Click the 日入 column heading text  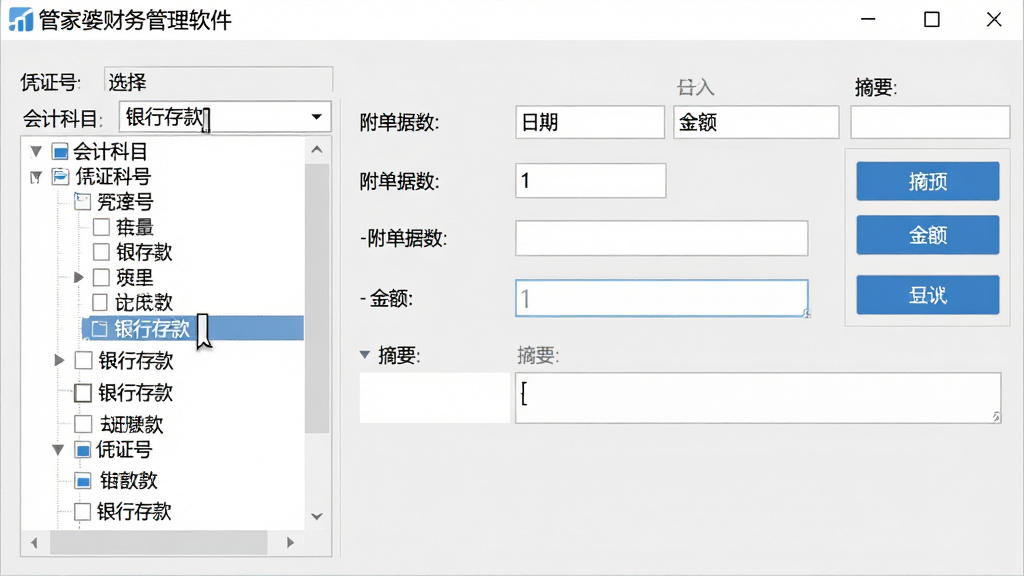(695, 87)
